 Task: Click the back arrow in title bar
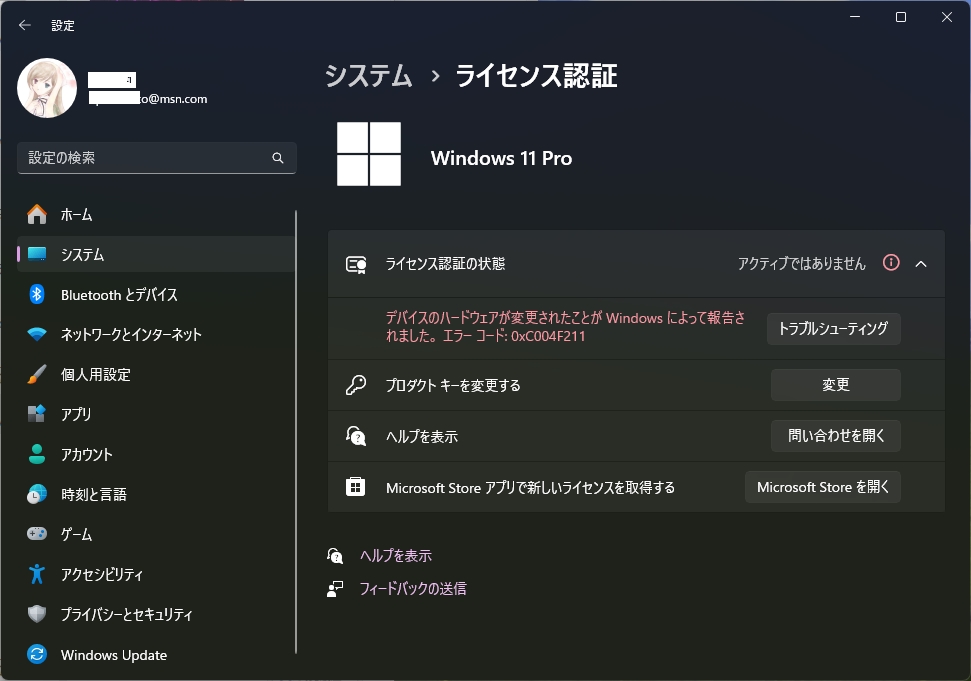click(x=25, y=25)
